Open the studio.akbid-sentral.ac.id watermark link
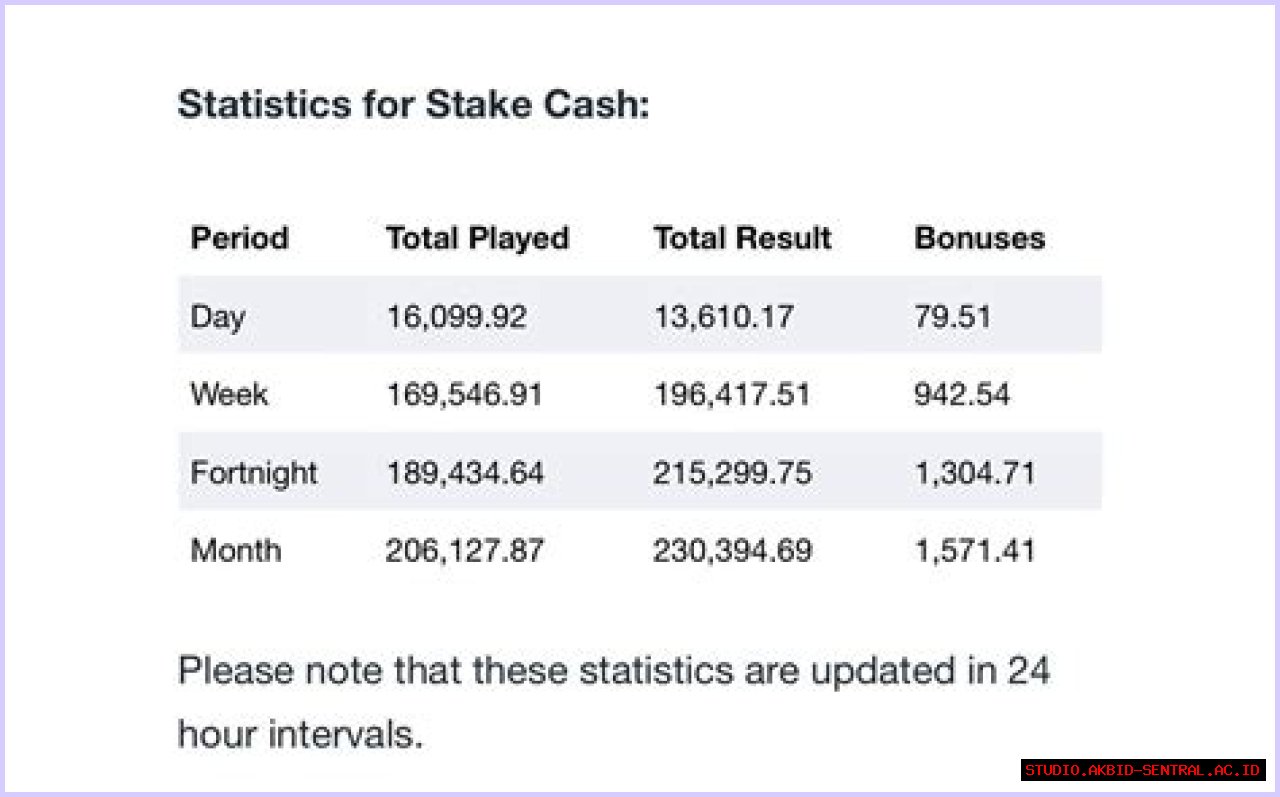The width and height of the screenshot is (1280, 797). click(x=1143, y=770)
